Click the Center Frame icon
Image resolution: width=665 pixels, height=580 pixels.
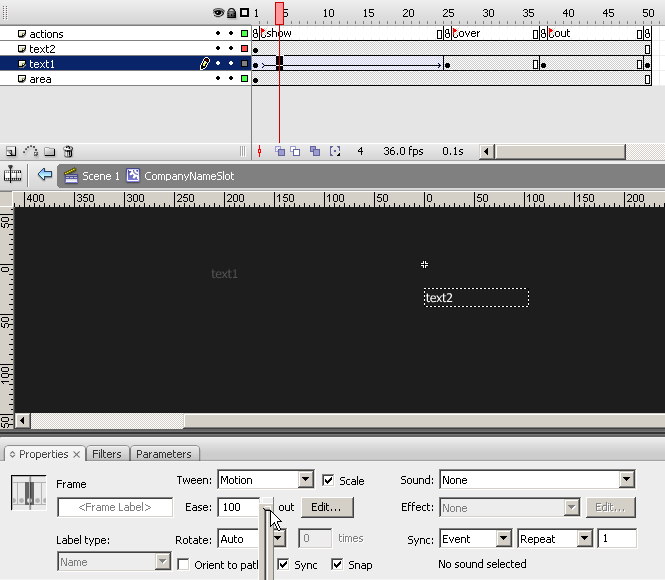pyautogui.click(x=259, y=152)
